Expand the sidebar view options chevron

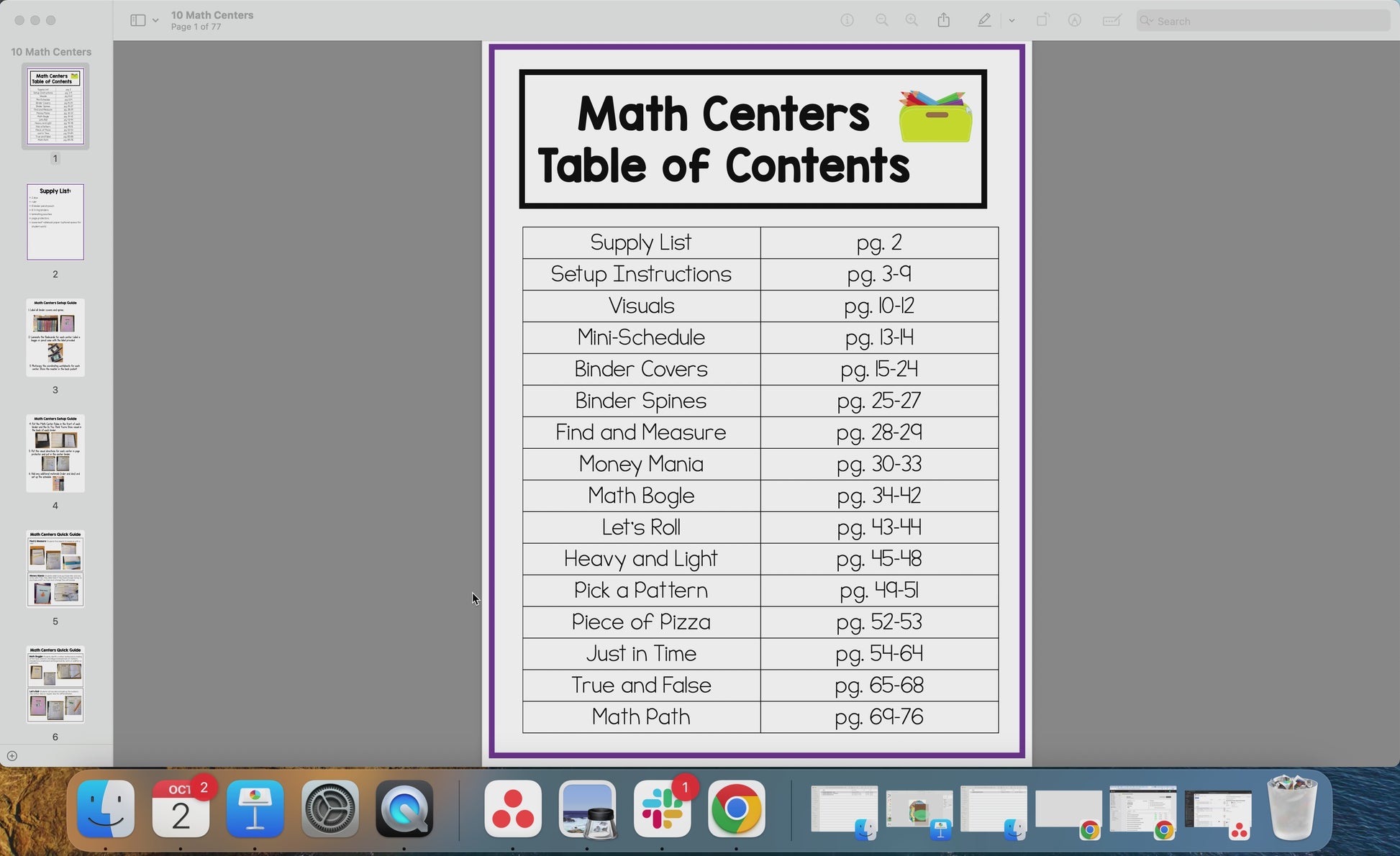click(x=155, y=21)
